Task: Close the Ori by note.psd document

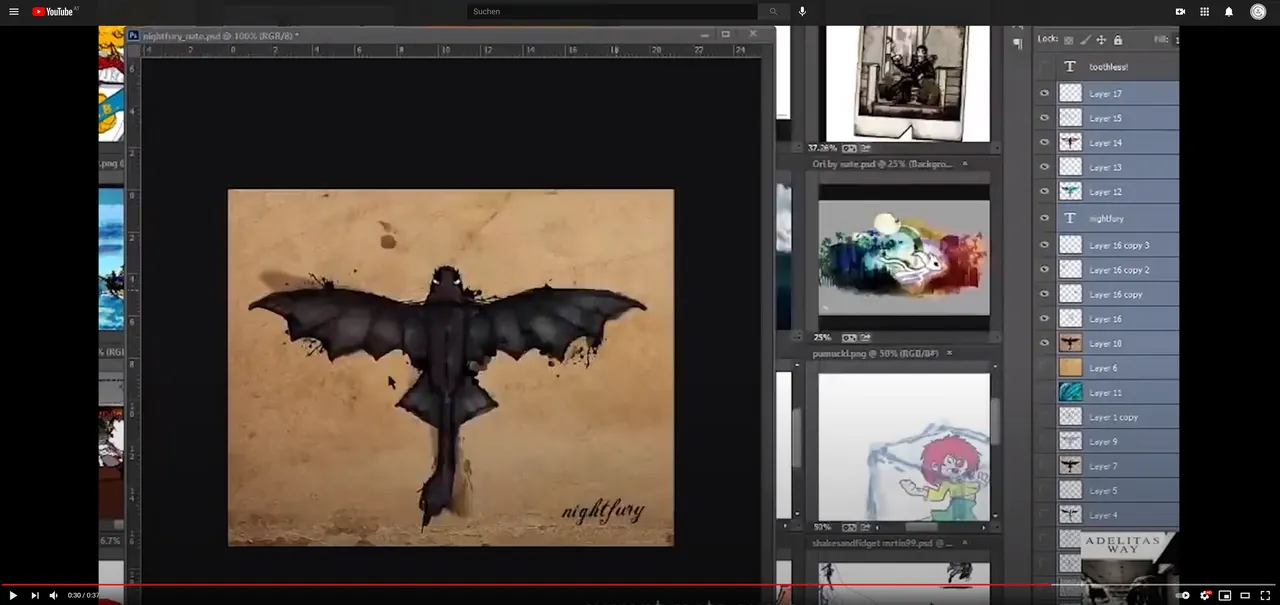Action: [x=965, y=163]
